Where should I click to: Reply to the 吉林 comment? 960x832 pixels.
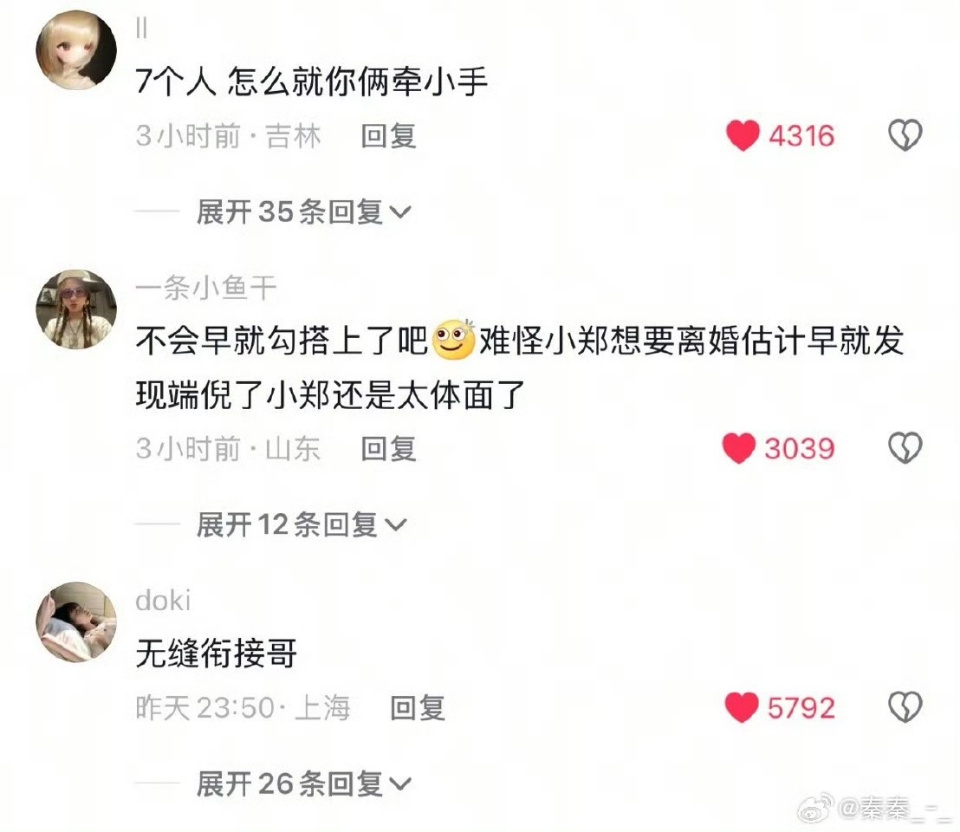388,136
